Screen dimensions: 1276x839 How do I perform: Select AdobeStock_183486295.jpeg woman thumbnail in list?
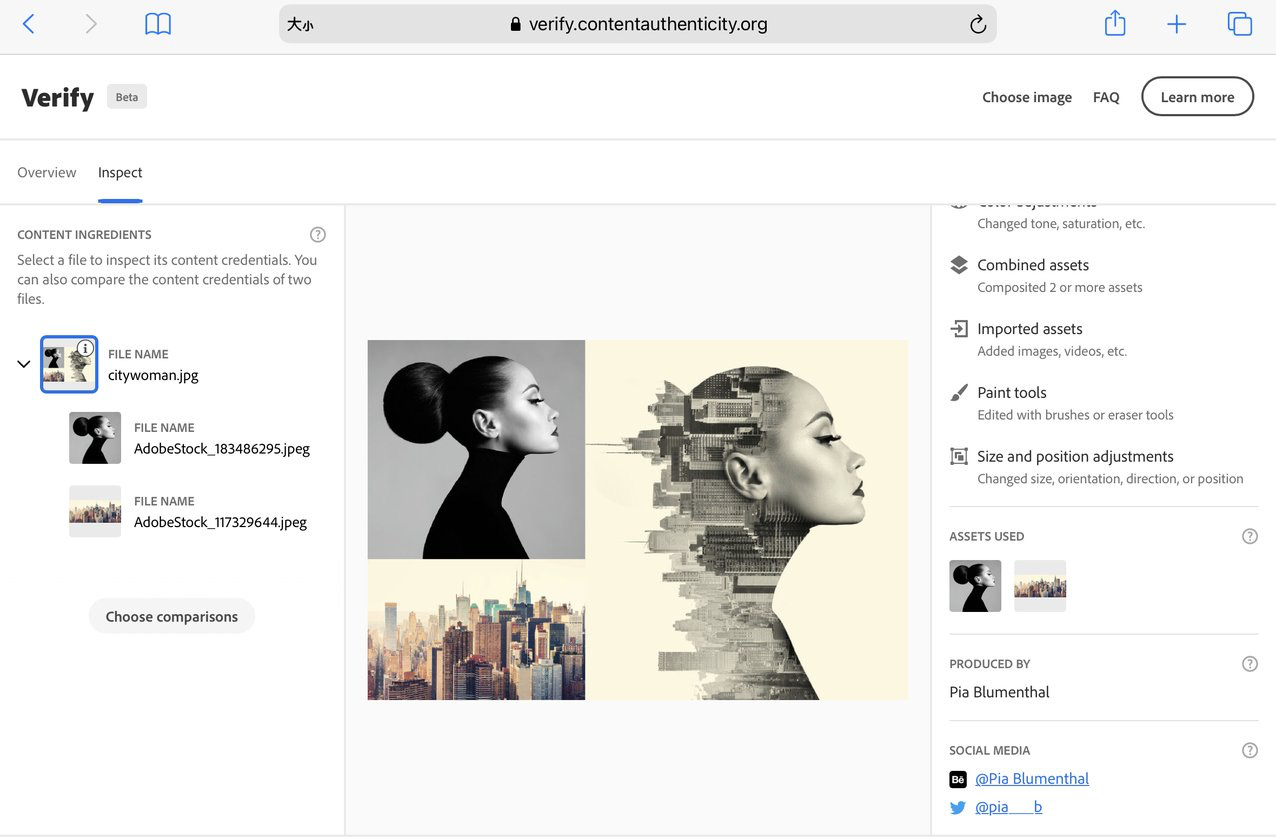95,438
